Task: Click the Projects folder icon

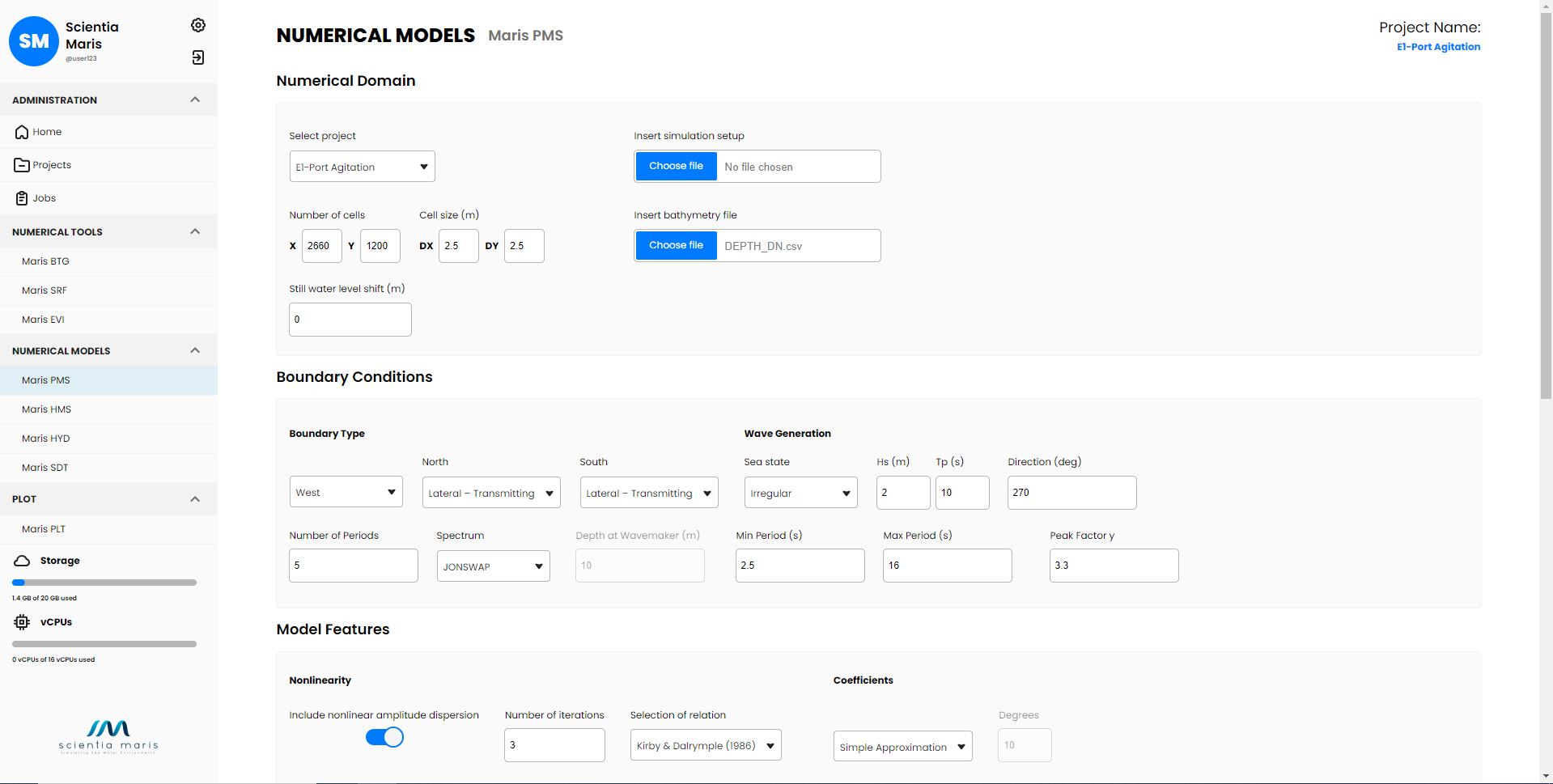Action: (x=22, y=165)
